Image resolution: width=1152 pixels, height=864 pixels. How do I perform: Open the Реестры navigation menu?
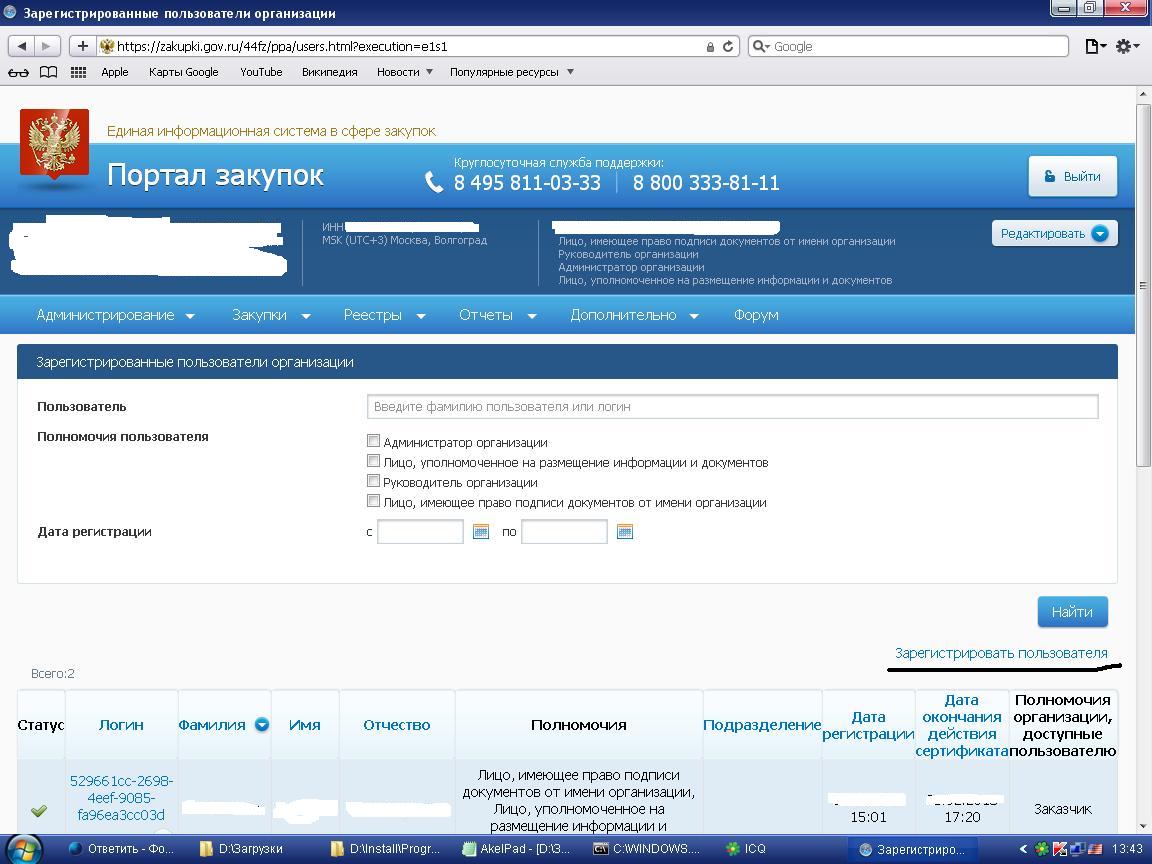384,315
